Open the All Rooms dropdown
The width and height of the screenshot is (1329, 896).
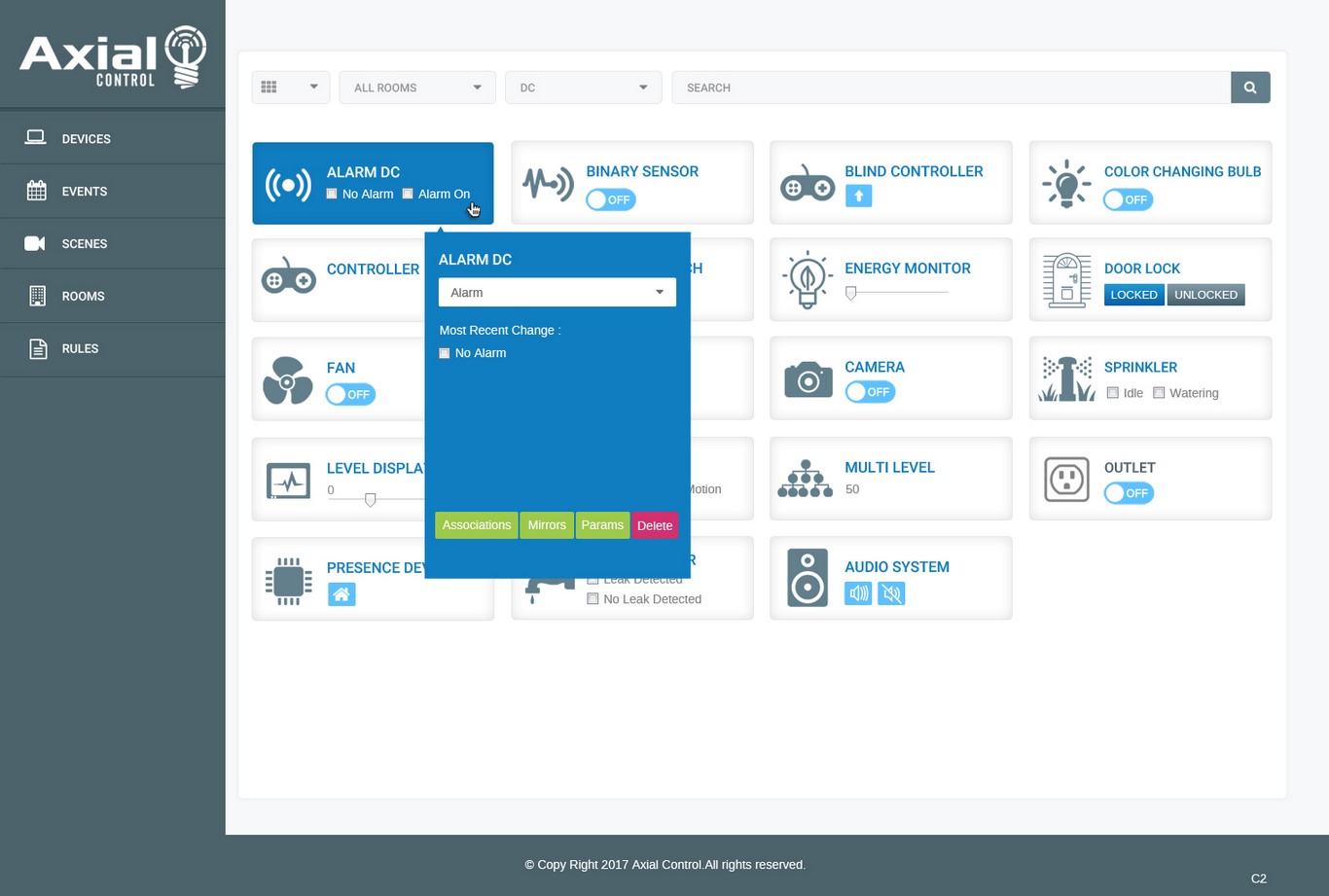416,88
